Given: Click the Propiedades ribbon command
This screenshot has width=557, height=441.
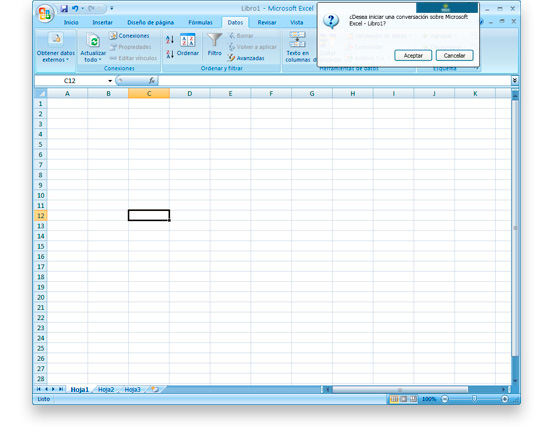Looking at the screenshot, I should click(x=130, y=47).
